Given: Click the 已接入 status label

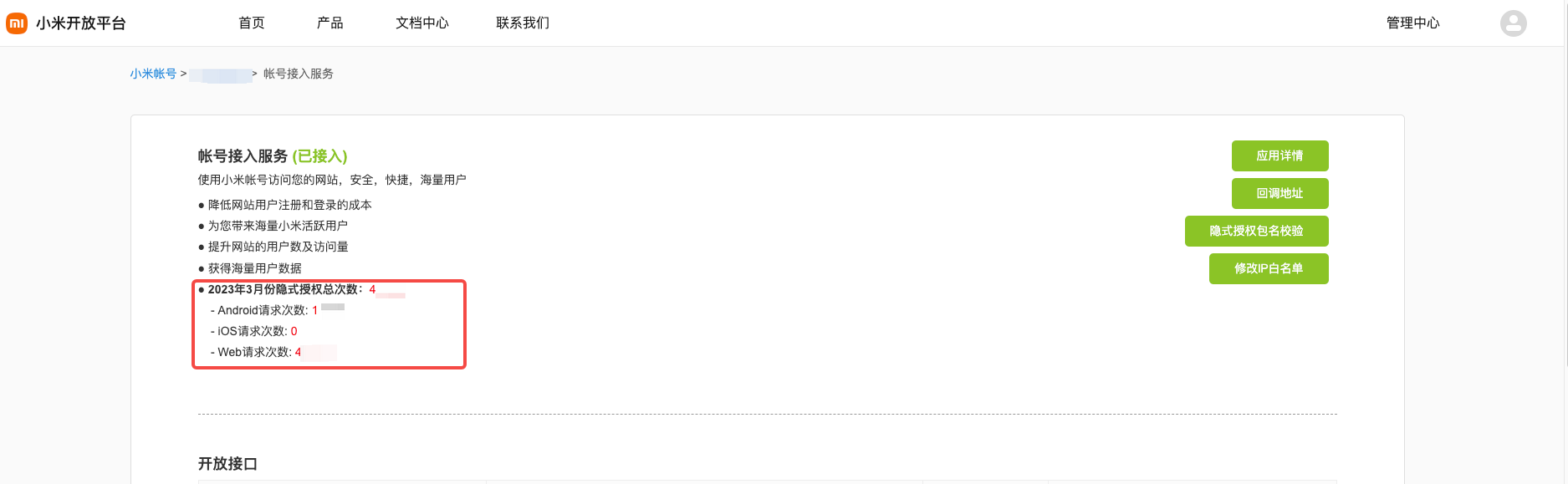Looking at the screenshot, I should click(x=319, y=156).
